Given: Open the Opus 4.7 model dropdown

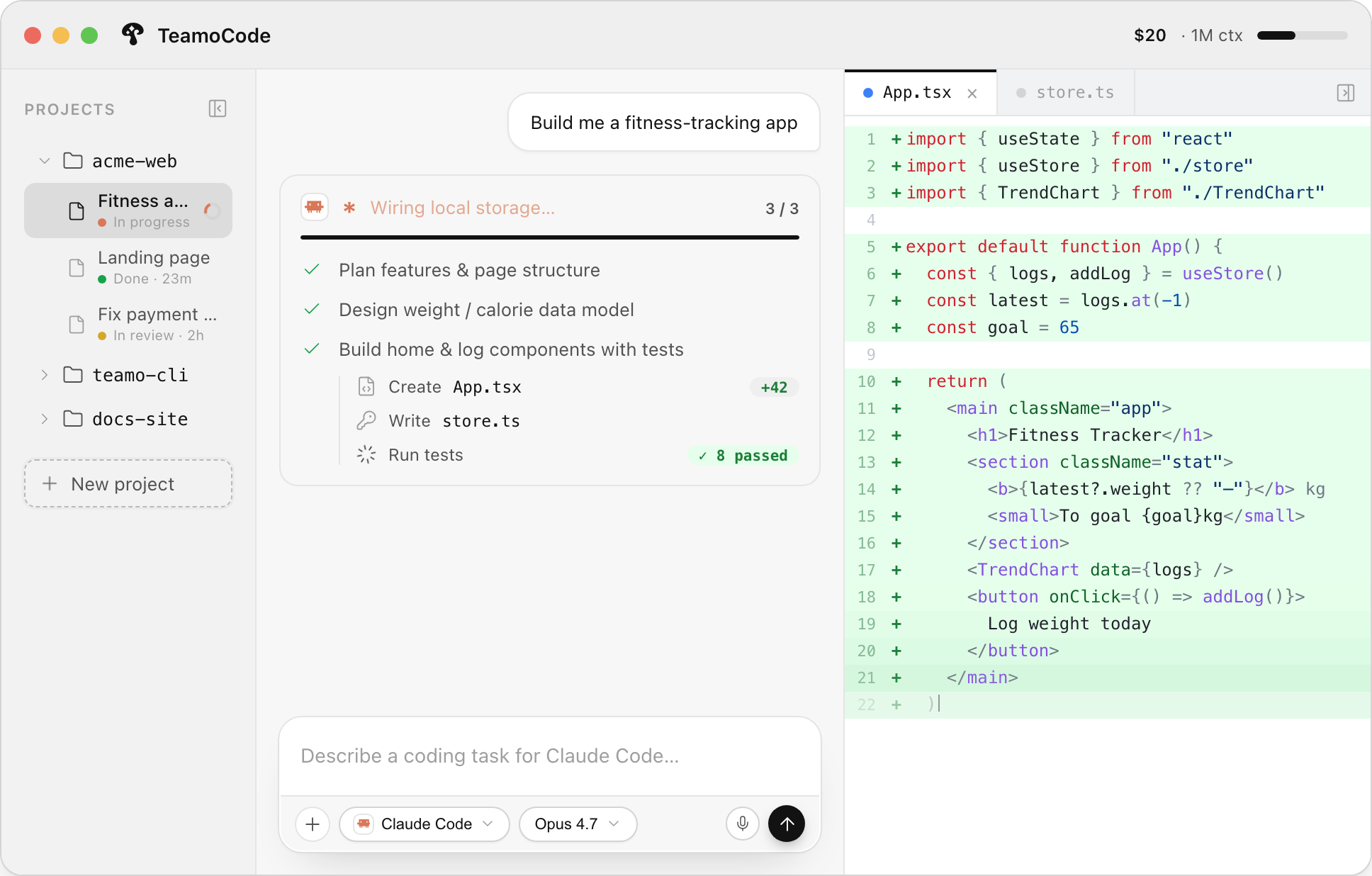Looking at the screenshot, I should coord(578,824).
